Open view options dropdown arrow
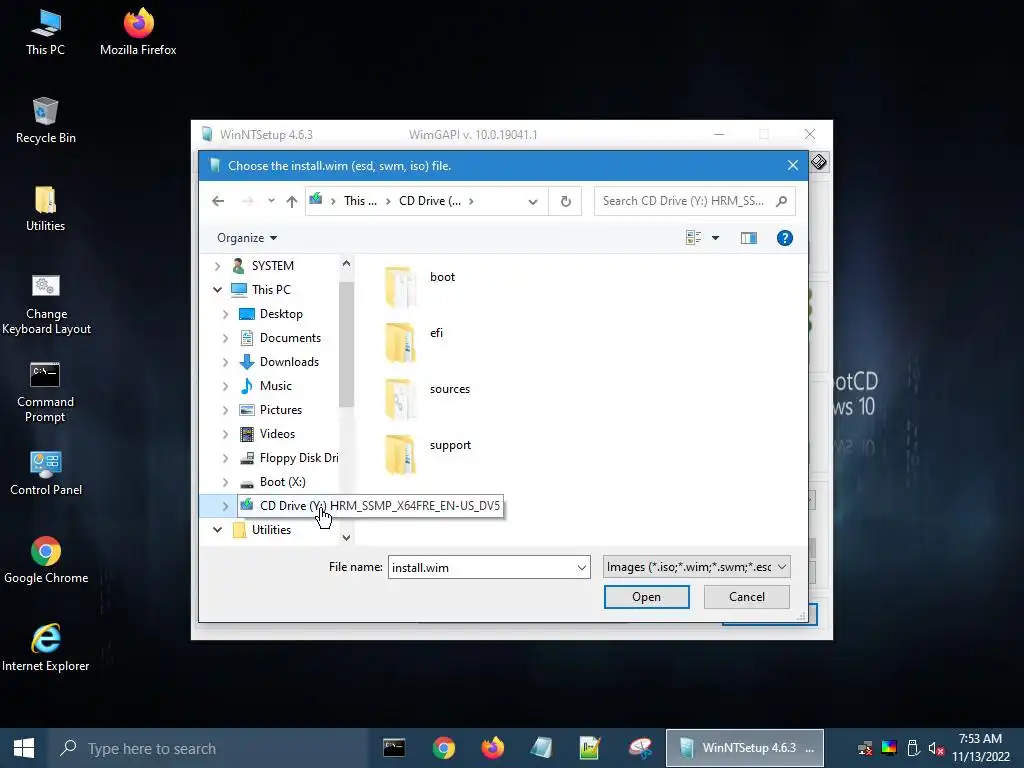The image size is (1024, 768). 715,238
